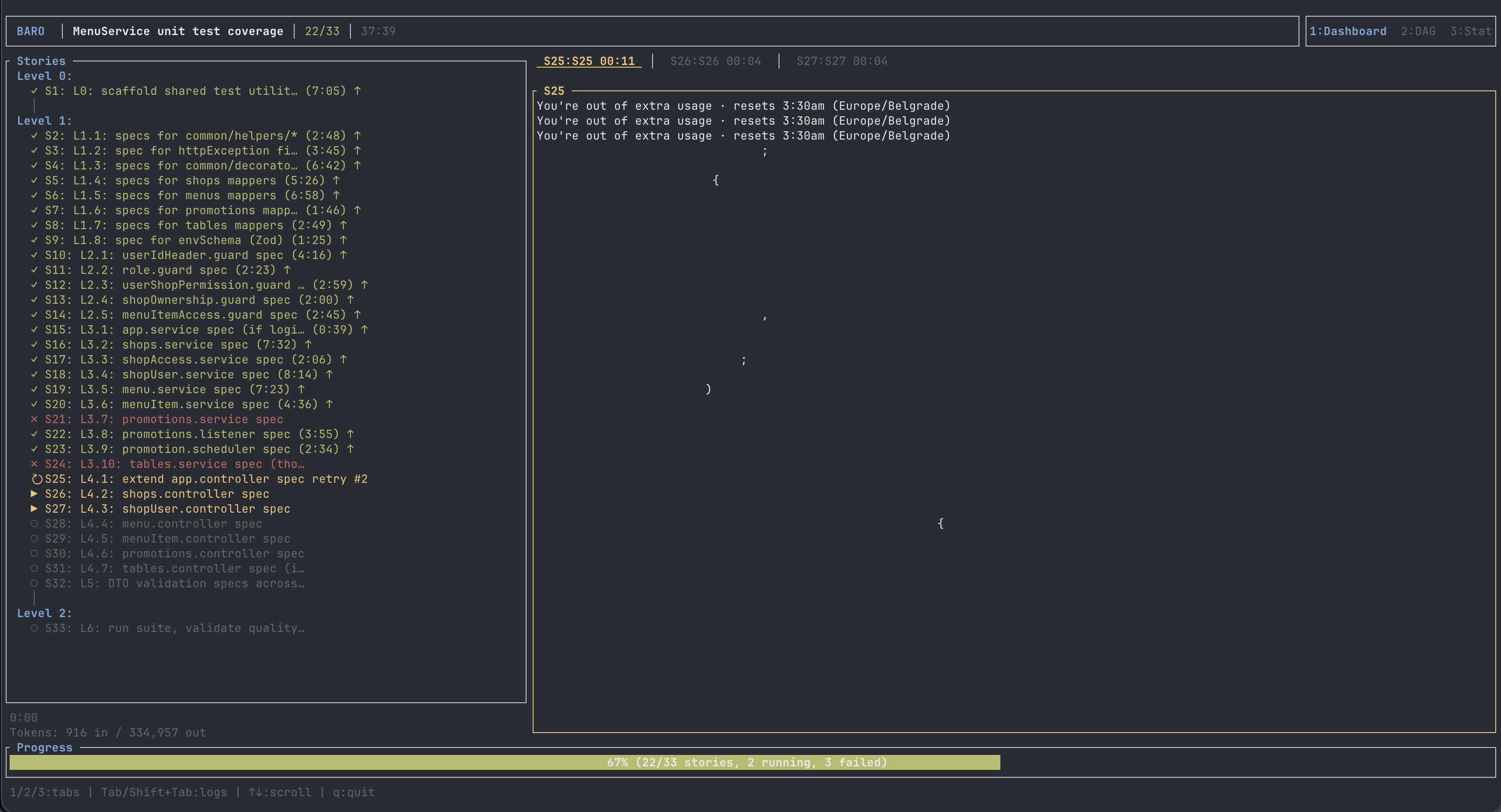This screenshot has height=812, width=1501.
Task: Select story S10 userIdHeader.guard spec
Action: click(x=189, y=255)
